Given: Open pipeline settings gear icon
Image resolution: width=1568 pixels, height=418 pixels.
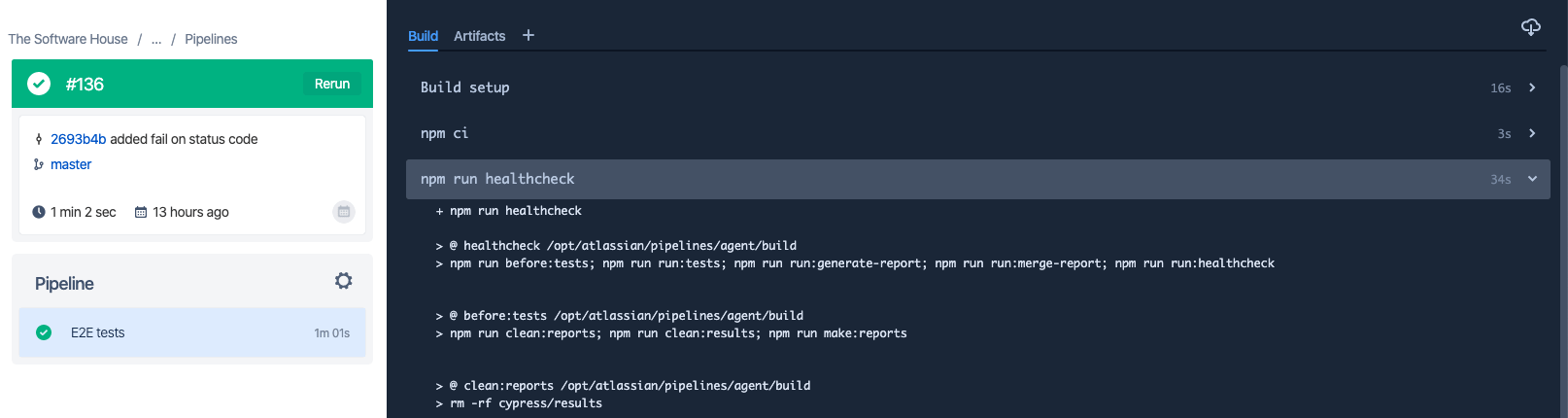Looking at the screenshot, I should [x=343, y=281].
